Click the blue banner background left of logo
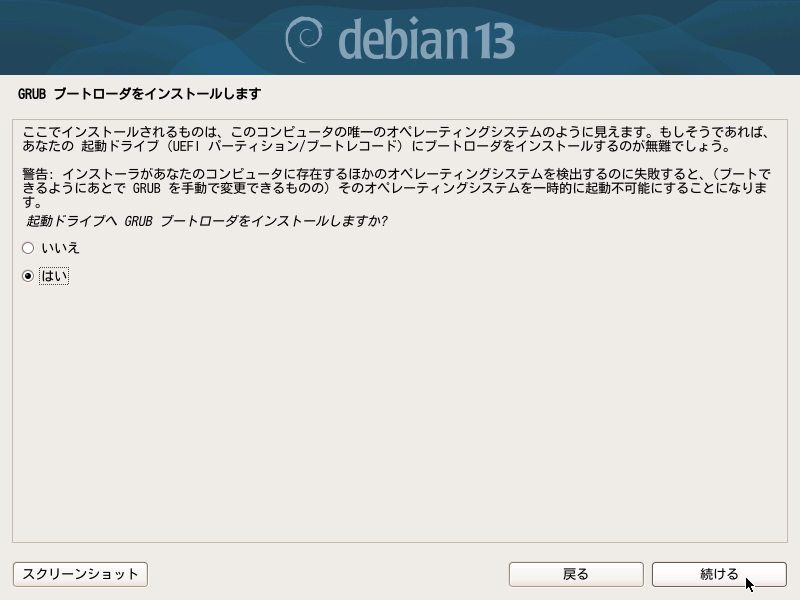800x600 pixels. pos(138,38)
